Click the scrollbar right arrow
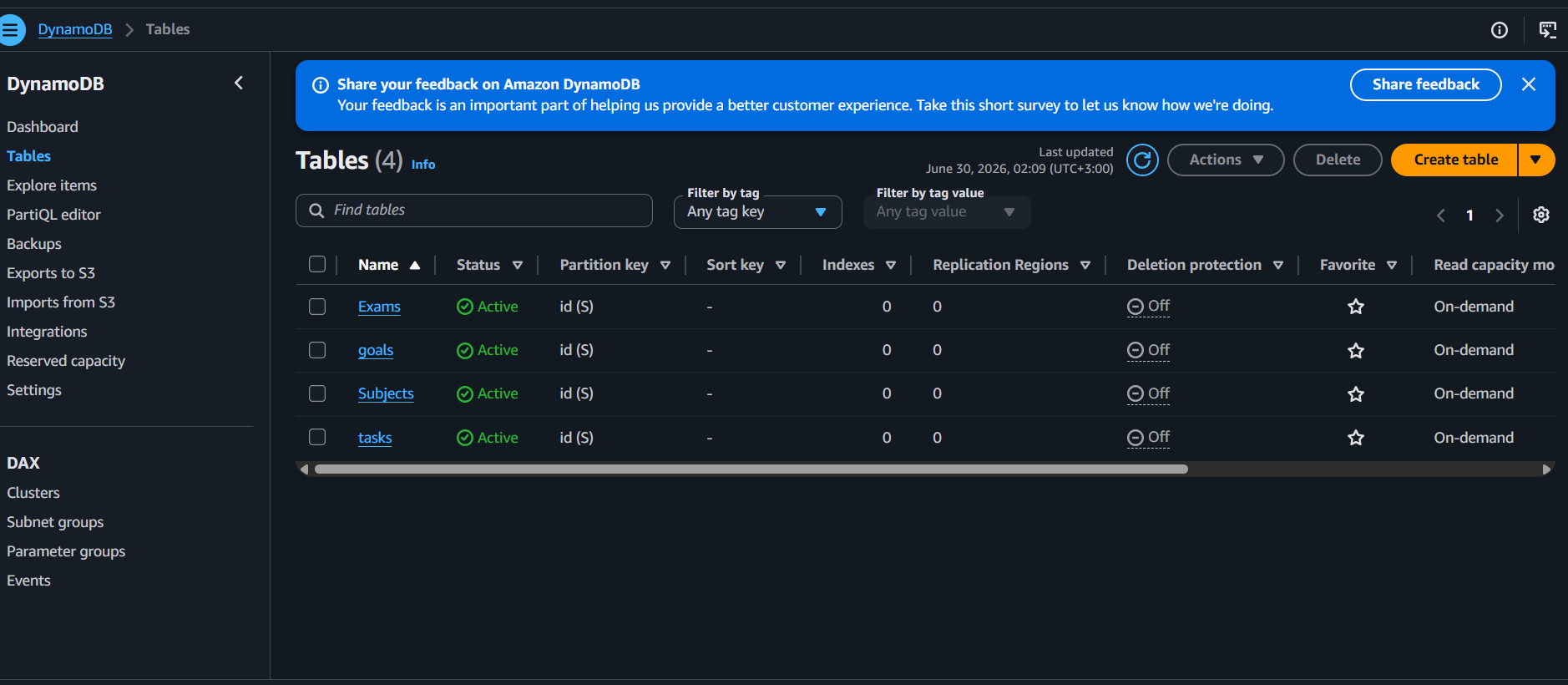The width and height of the screenshot is (1568, 685). (1546, 469)
